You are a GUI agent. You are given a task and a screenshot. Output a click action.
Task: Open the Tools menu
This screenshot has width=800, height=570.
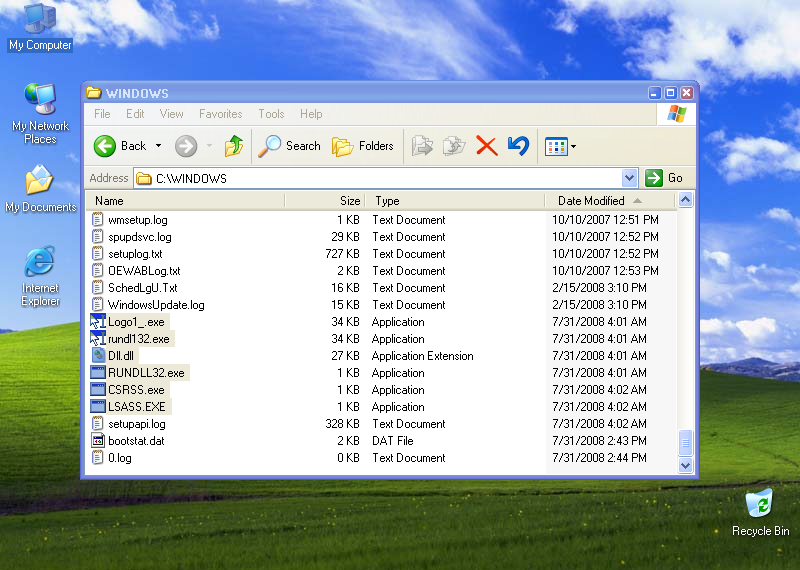tap(271, 114)
